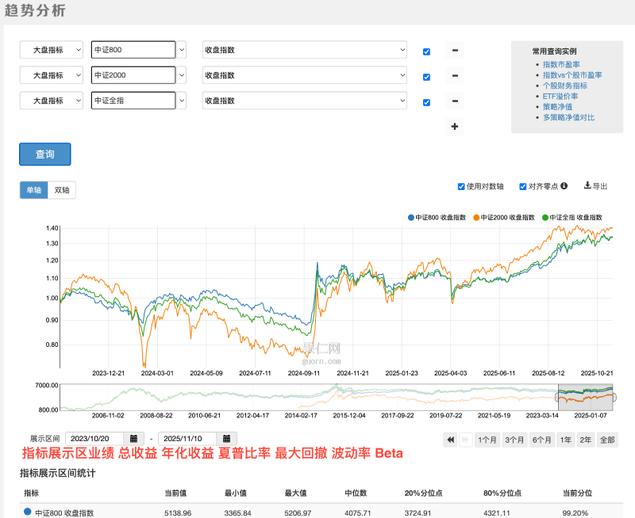The width and height of the screenshot is (635, 518).
Task: Open calendar picker for start date
Action: point(136,439)
